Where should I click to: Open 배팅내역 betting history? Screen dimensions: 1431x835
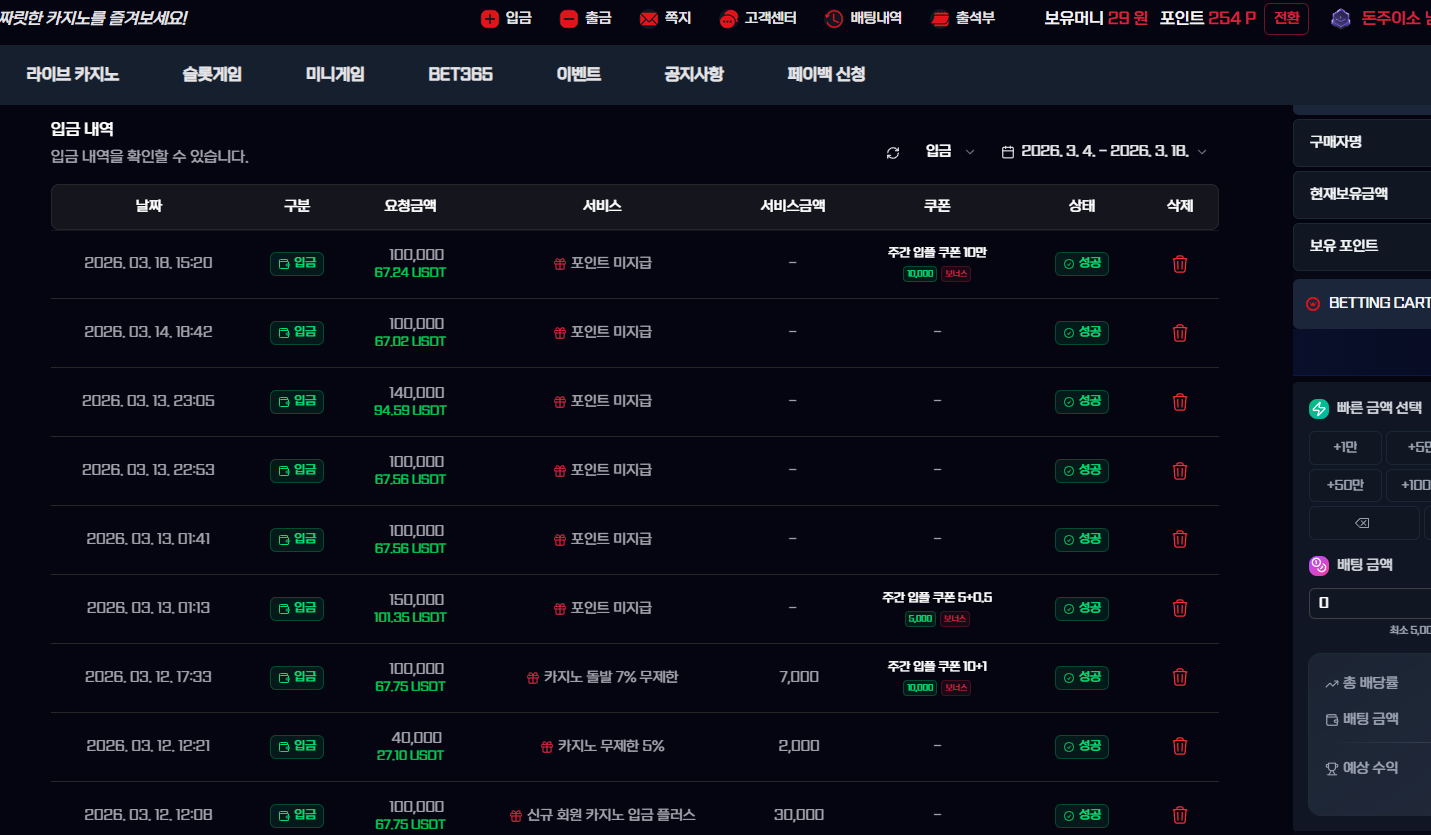pyautogui.click(x=863, y=18)
